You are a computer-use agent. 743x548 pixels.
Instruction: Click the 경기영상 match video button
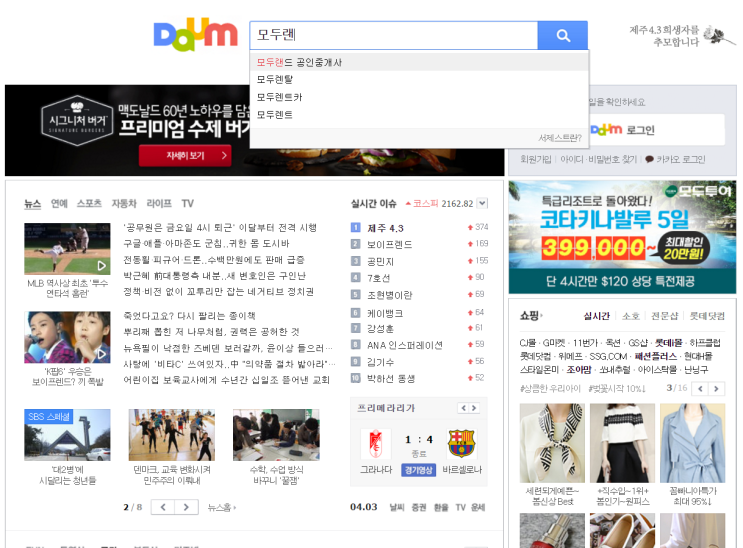pos(418,470)
